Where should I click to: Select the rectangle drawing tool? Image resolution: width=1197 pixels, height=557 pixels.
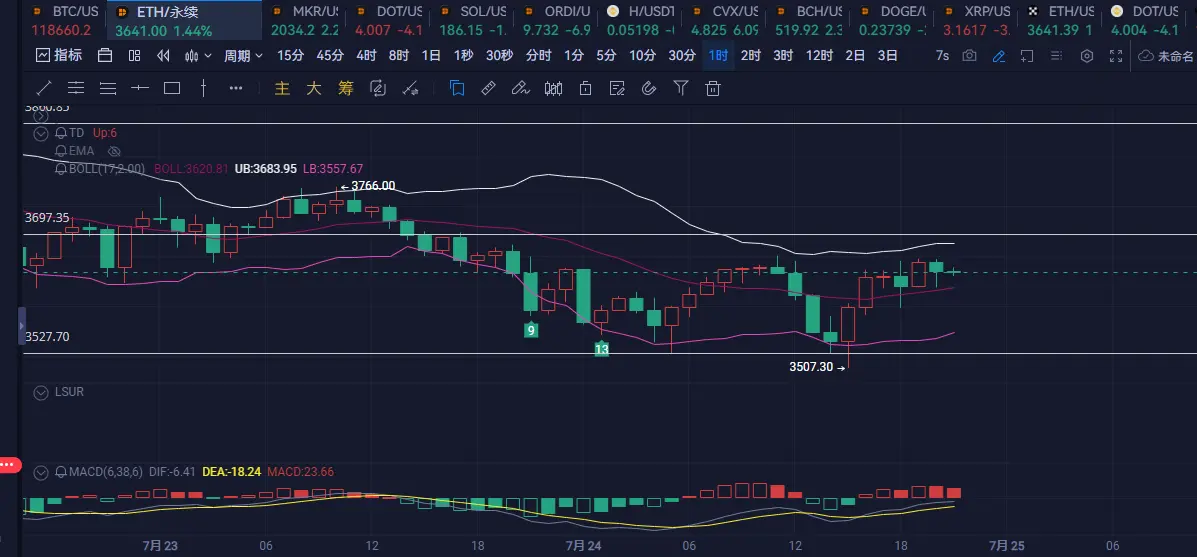click(172, 88)
